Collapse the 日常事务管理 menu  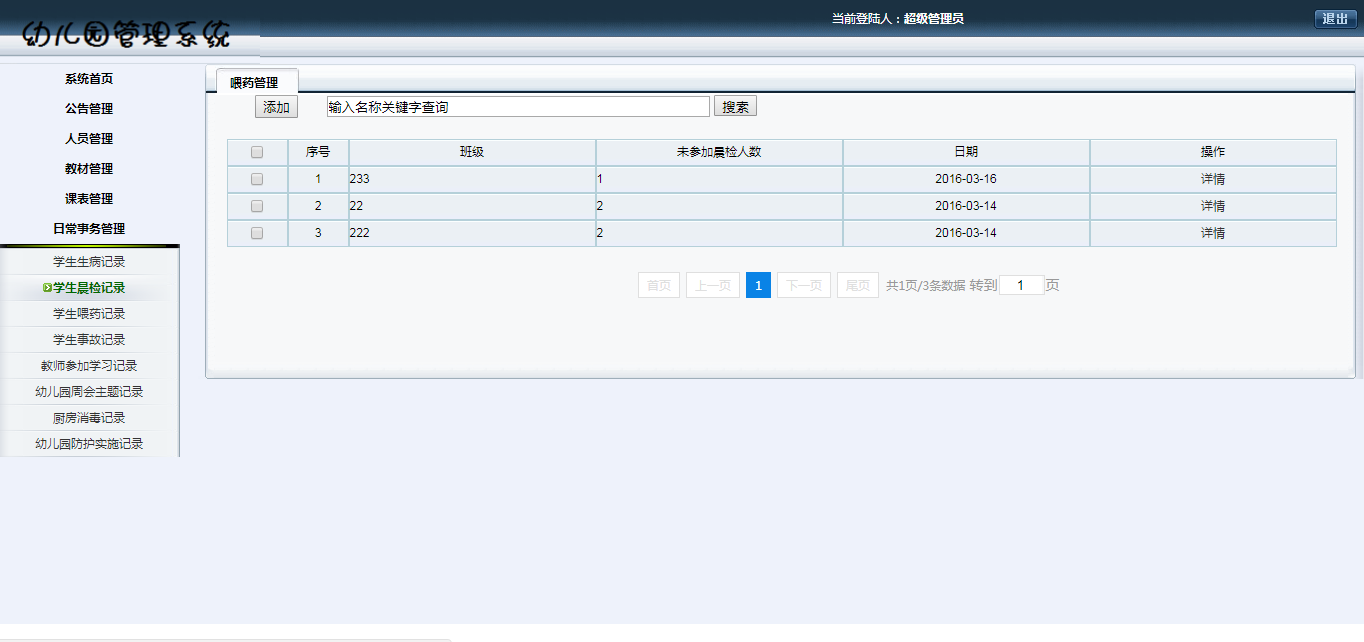click(89, 229)
